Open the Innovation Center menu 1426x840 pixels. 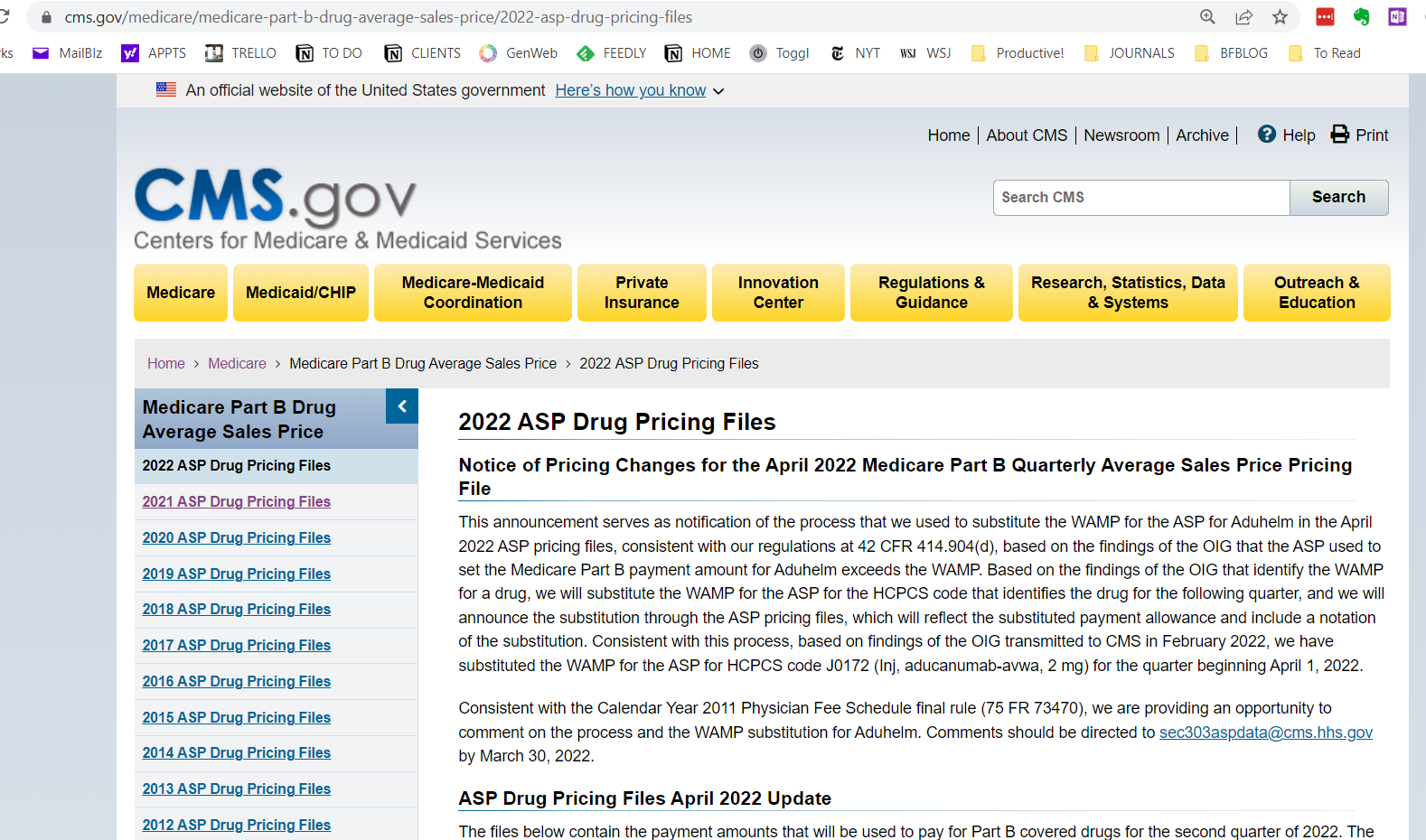tap(778, 293)
